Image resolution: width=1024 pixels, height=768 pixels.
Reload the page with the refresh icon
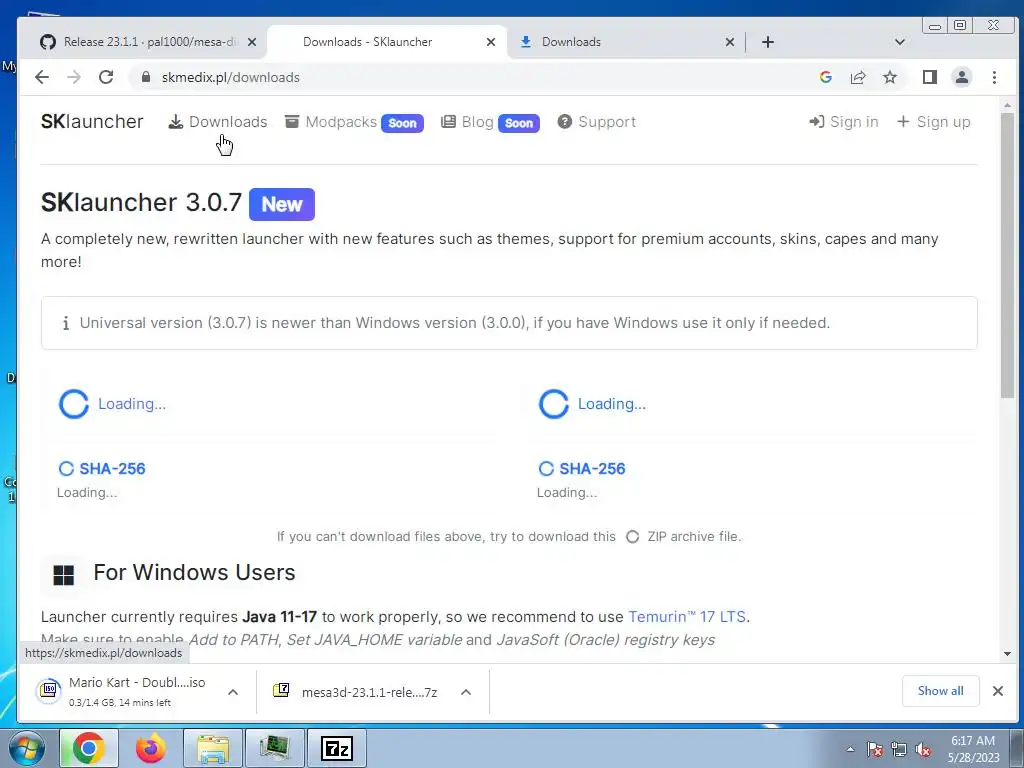106,77
